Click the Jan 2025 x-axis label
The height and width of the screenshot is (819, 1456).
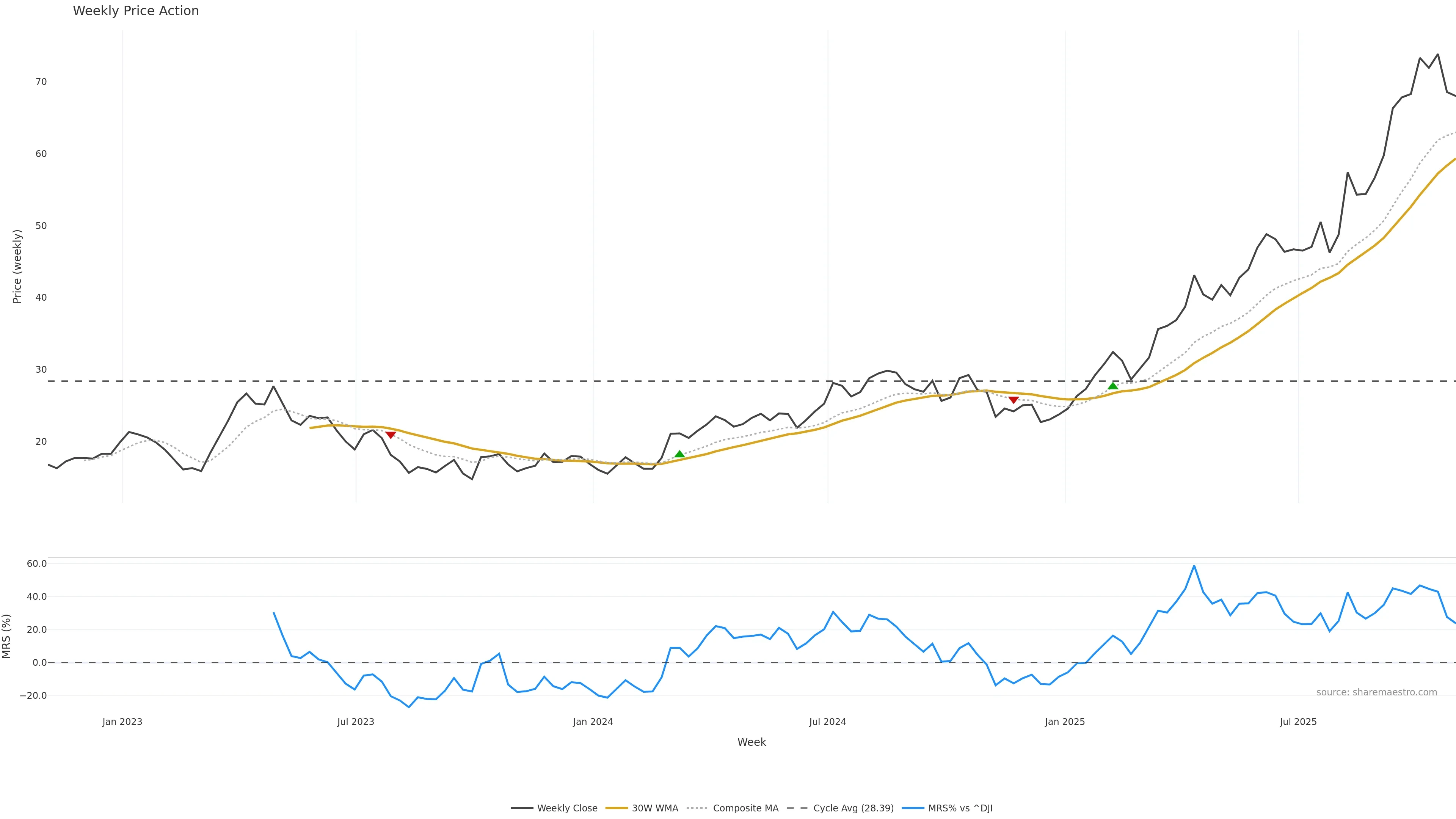pos(1065,722)
